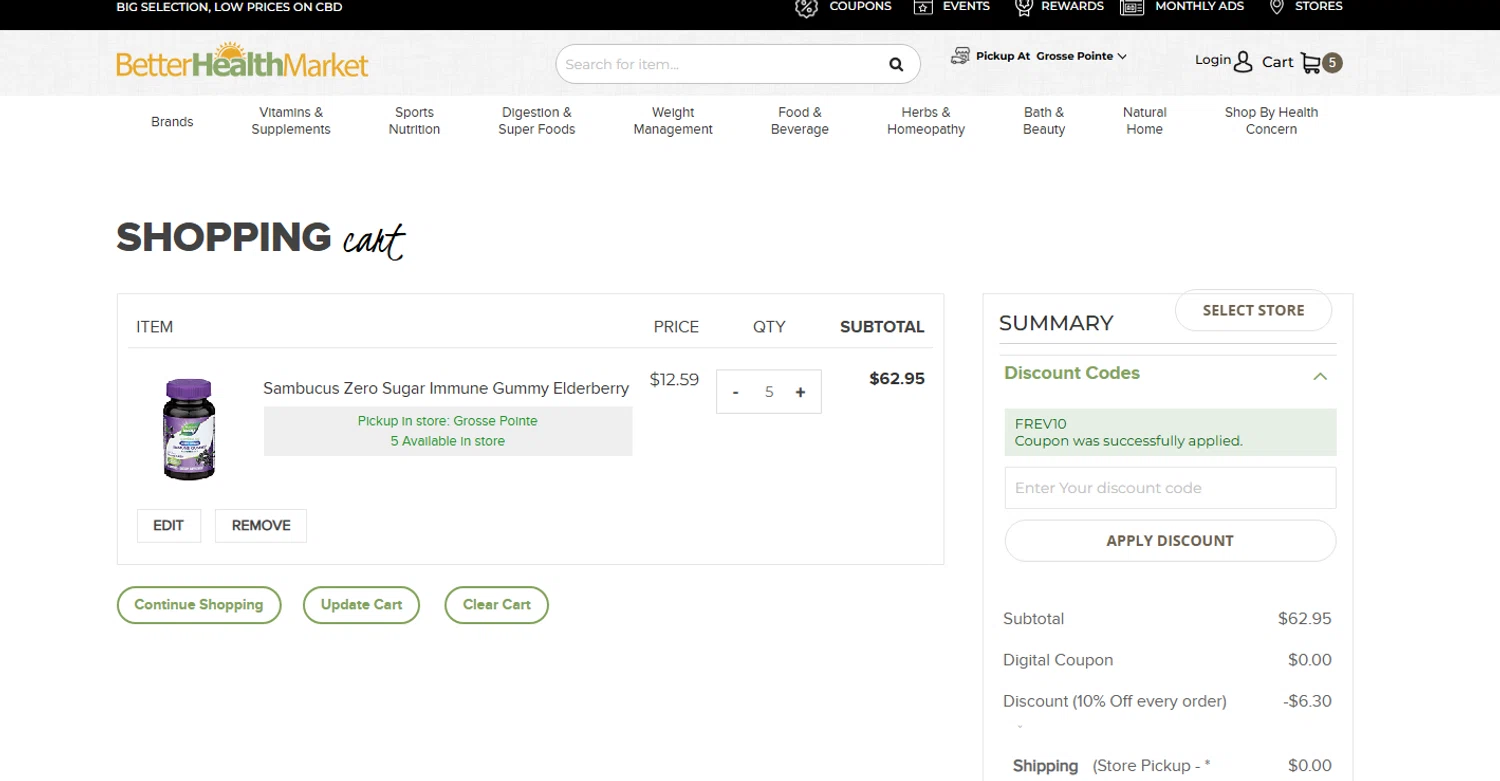Click the Apply Discount button
The image size is (1500, 781).
tap(1170, 541)
